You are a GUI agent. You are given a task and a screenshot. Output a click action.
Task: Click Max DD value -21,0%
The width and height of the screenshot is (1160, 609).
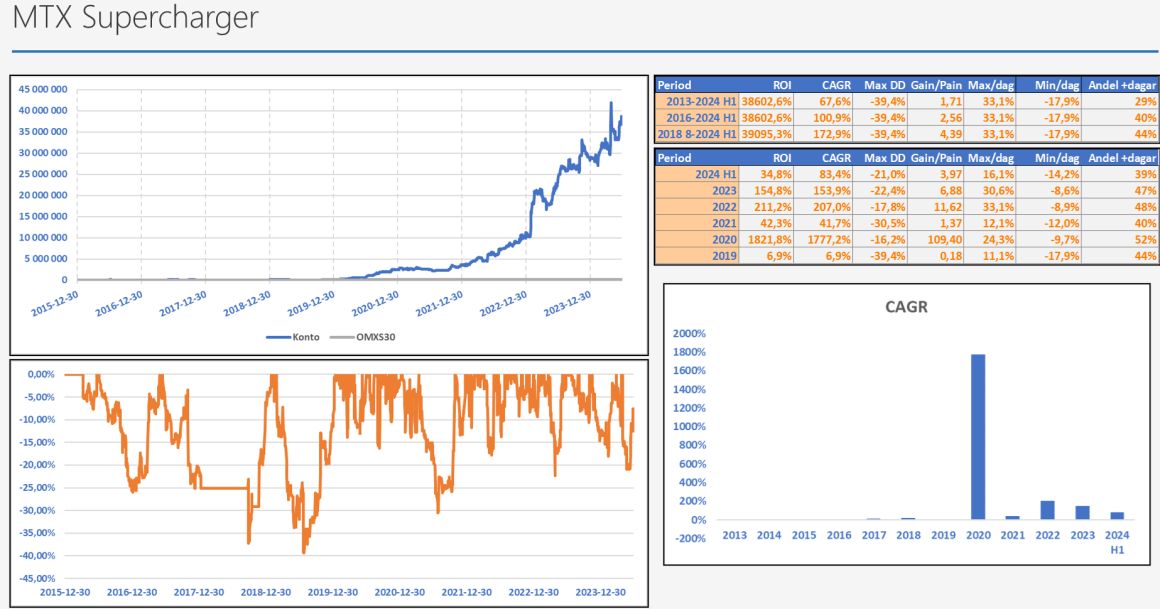point(888,174)
